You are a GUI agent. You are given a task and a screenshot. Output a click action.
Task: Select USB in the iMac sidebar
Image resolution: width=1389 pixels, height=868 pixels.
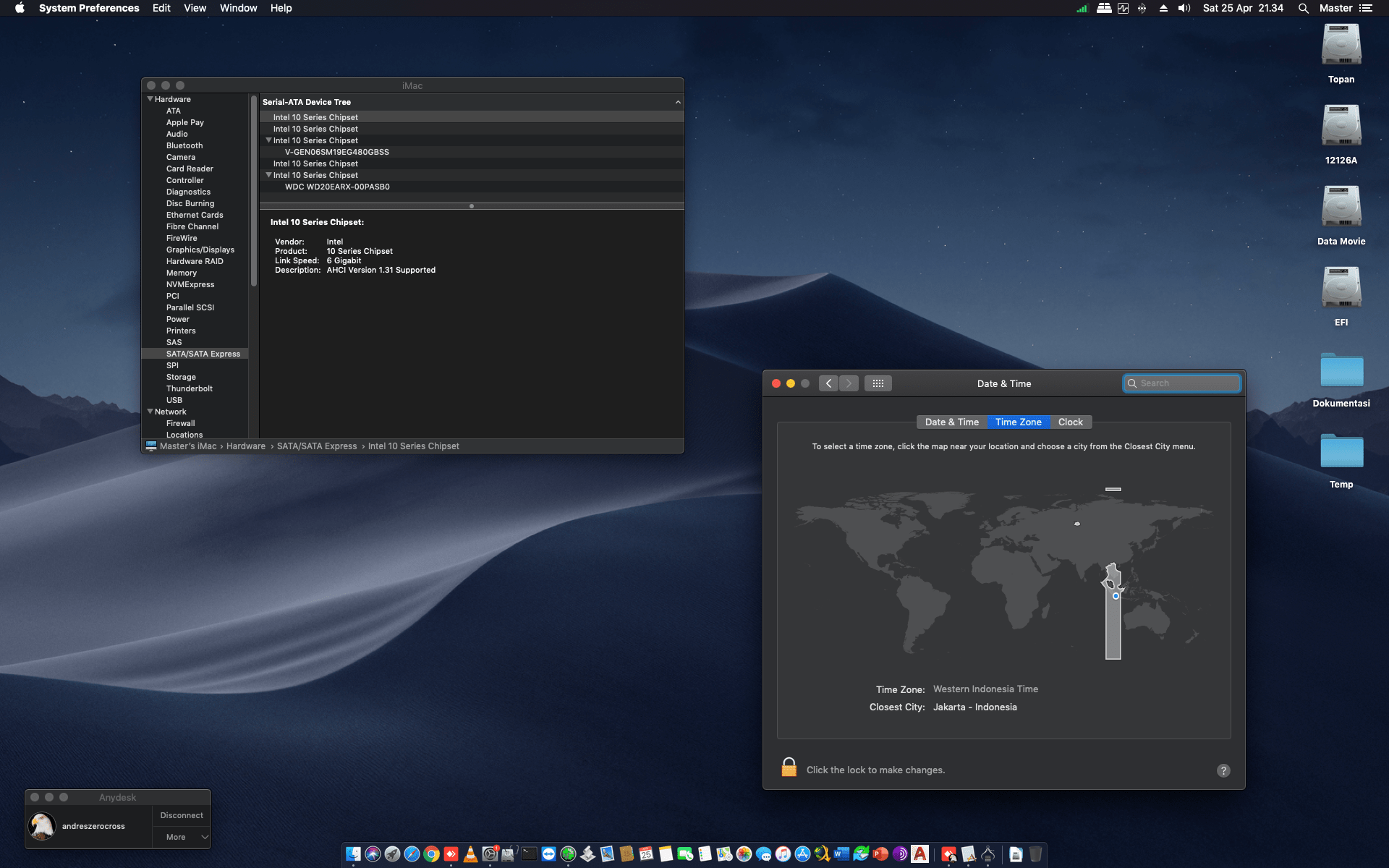174,400
